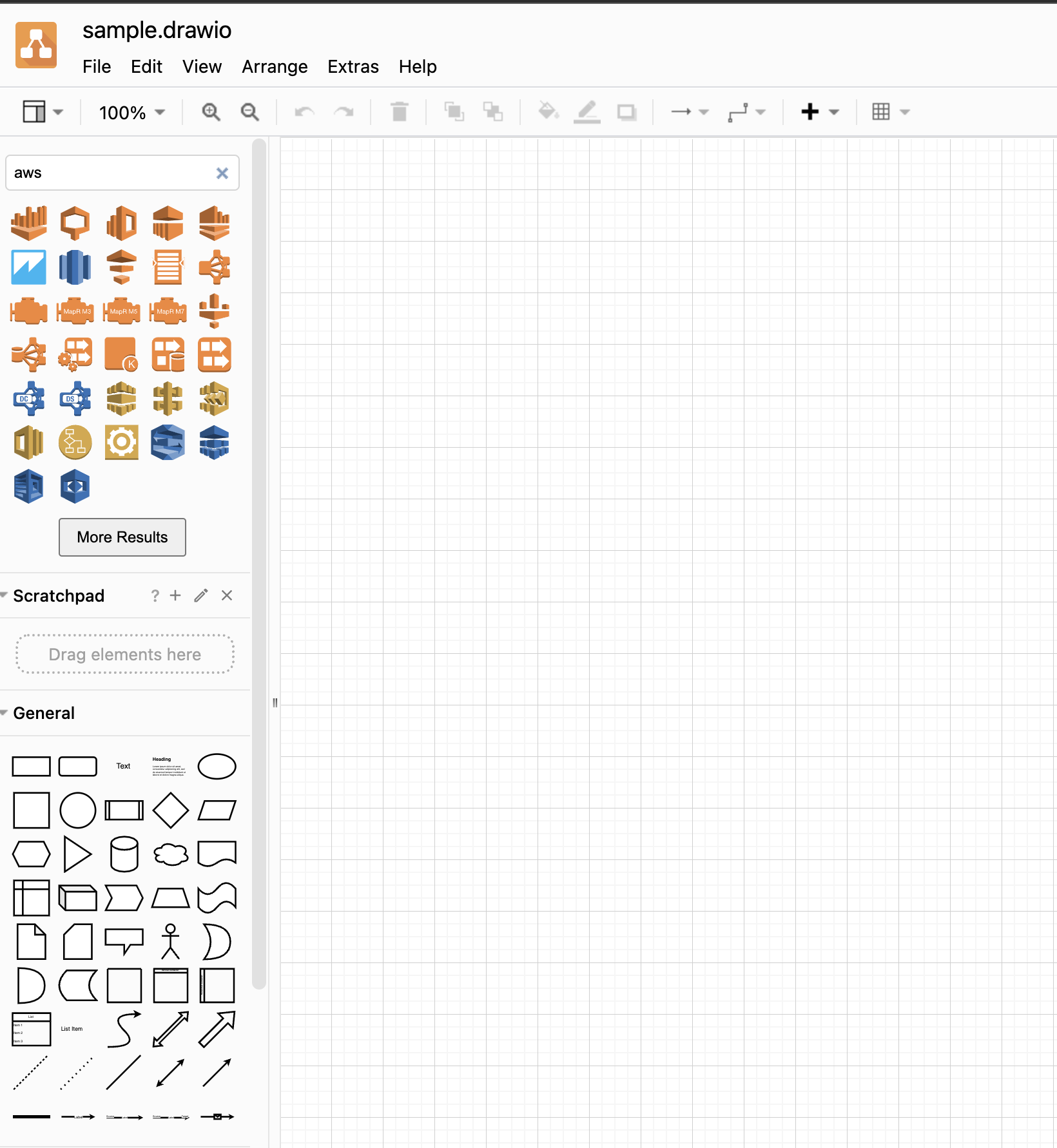Select the gold circle flowchart AWS icon
This screenshot has height=1148, width=1057.
(x=75, y=443)
